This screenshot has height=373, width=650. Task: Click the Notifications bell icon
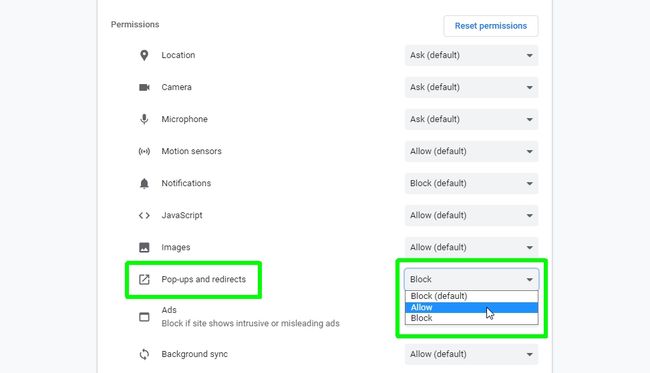pos(144,183)
